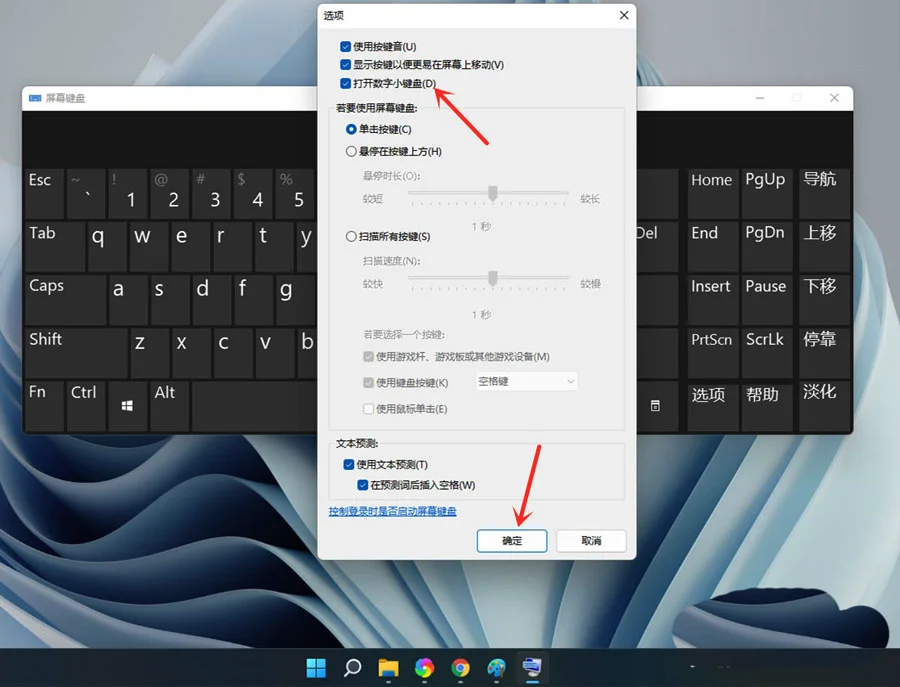Select 悬停在按键上方(H) radio button

(x=351, y=152)
